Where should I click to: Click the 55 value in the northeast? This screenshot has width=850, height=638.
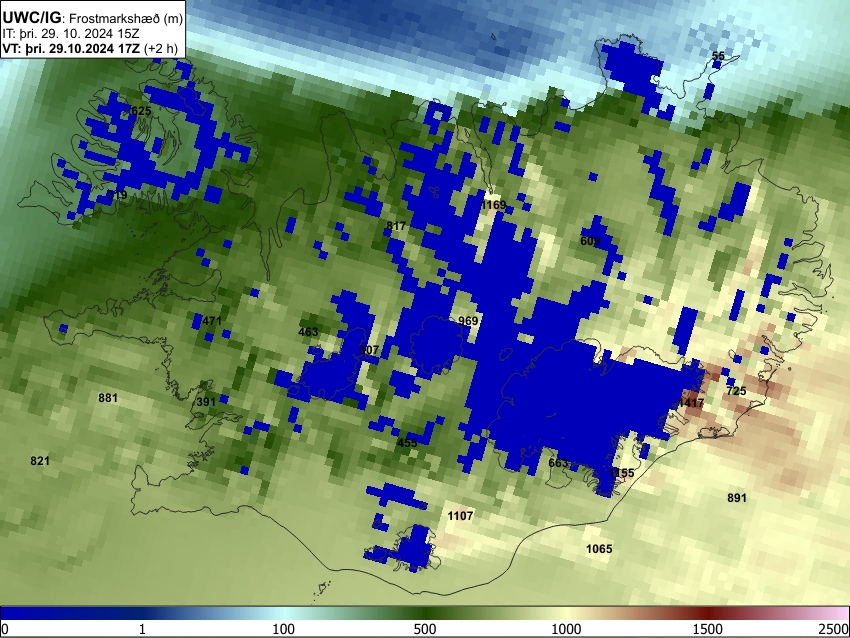(718, 56)
